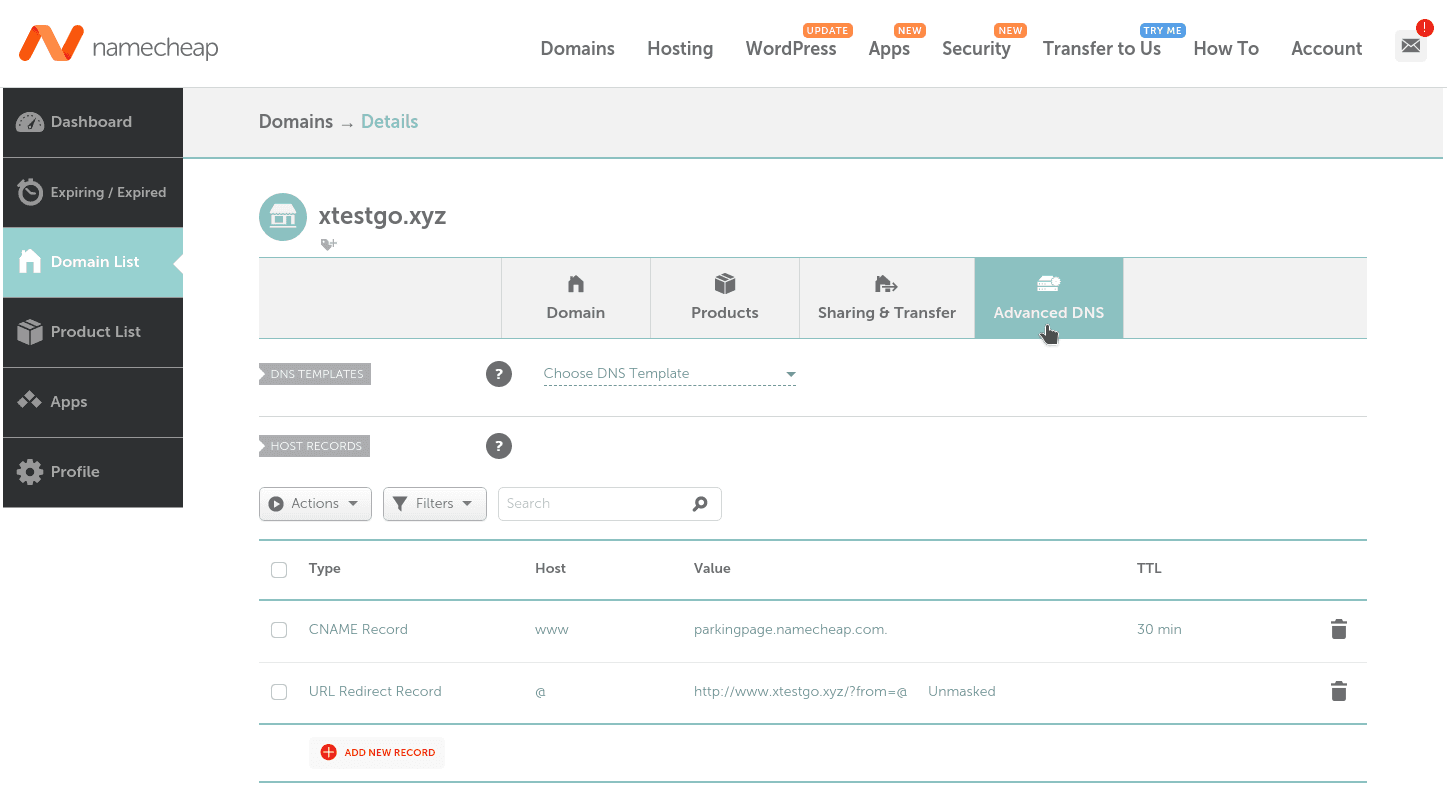Open the Actions dropdown

click(x=315, y=504)
